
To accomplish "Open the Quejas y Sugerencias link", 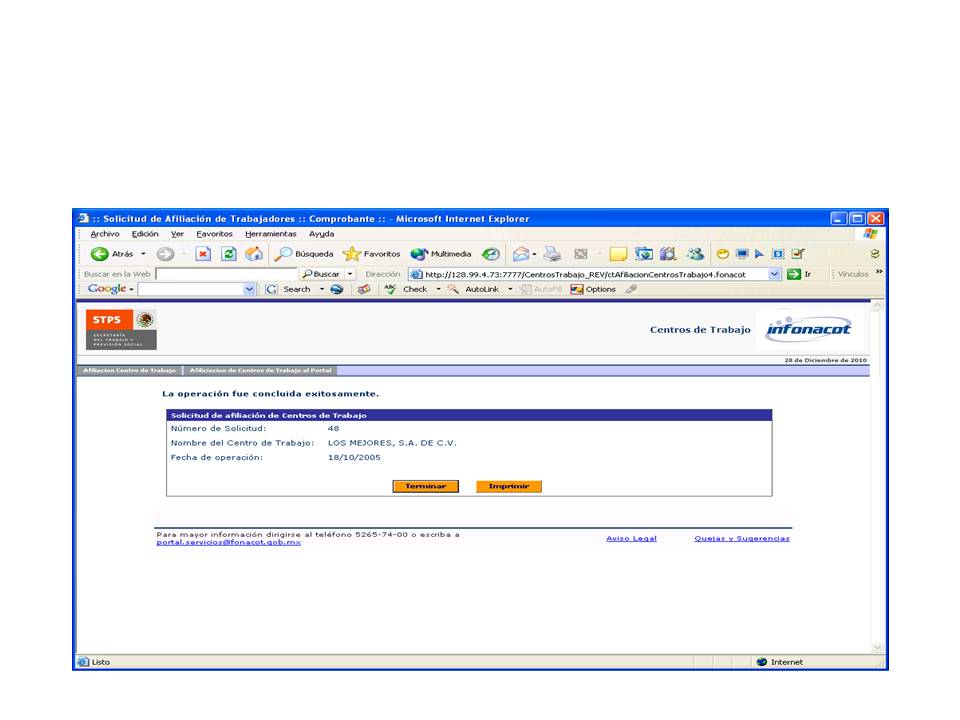I will pos(742,539).
